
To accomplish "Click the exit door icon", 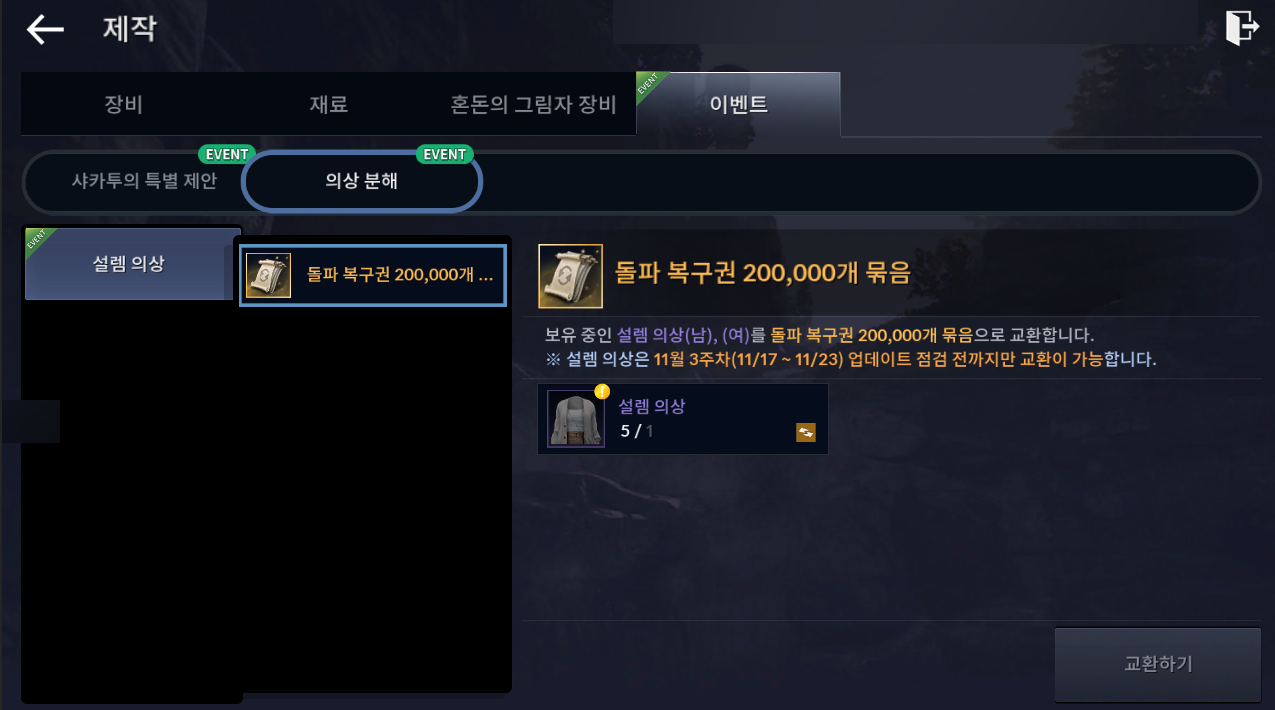I will pos(1241,28).
